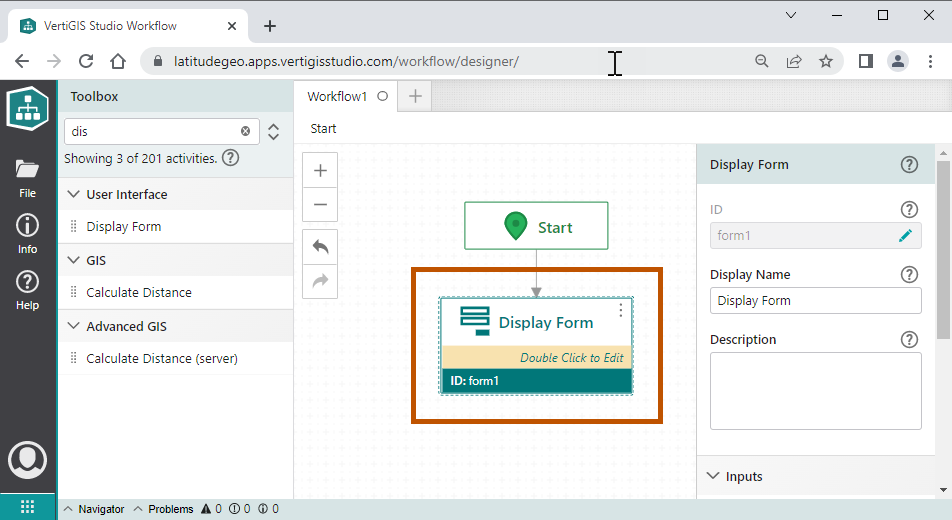
Task: Go to the browser home page
Action: (118, 61)
